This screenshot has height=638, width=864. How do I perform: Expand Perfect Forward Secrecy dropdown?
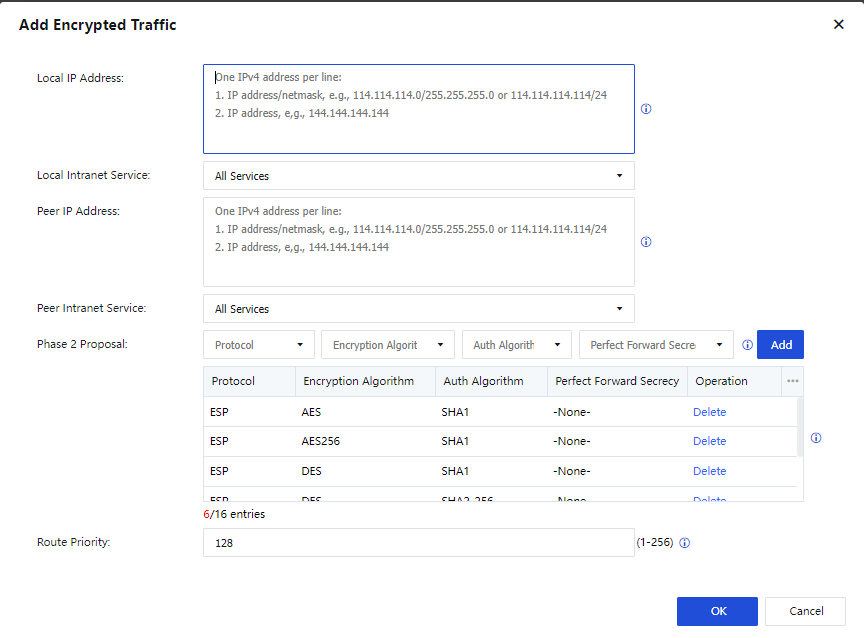tap(656, 345)
